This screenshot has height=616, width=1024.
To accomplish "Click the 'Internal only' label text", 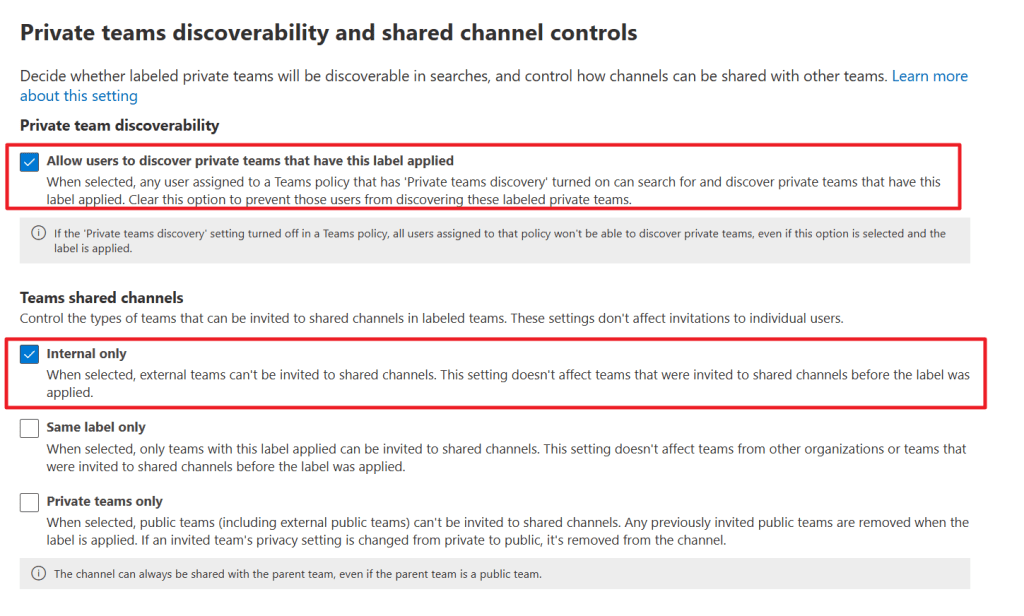I will click(x=86, y=353).
